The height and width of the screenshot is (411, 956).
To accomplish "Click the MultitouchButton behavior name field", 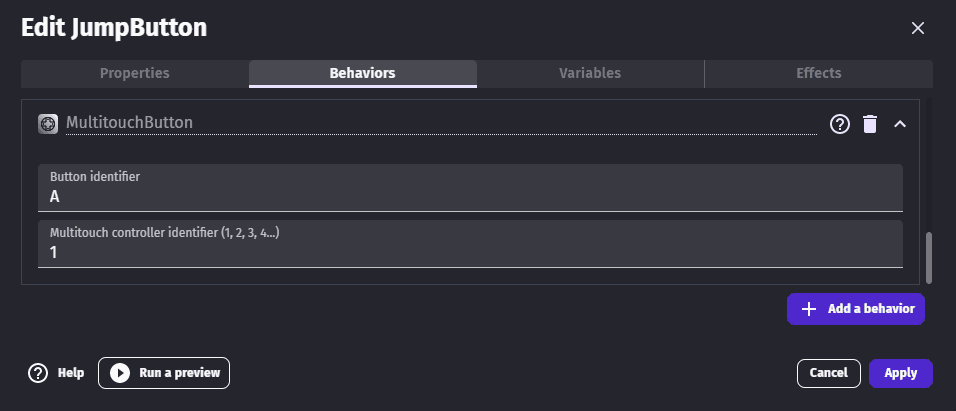I will 440,123.
